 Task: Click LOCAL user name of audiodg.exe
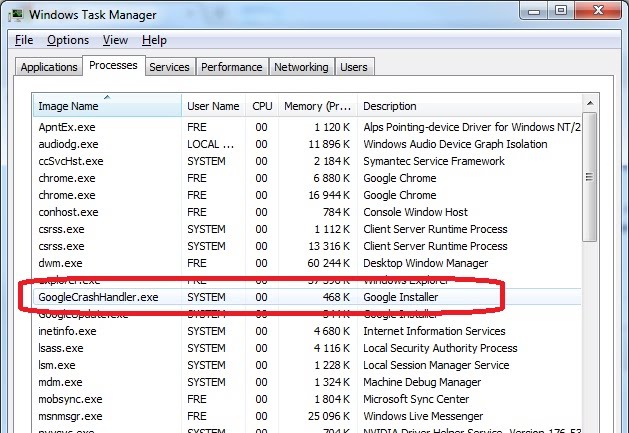click(x=211, y=144)
